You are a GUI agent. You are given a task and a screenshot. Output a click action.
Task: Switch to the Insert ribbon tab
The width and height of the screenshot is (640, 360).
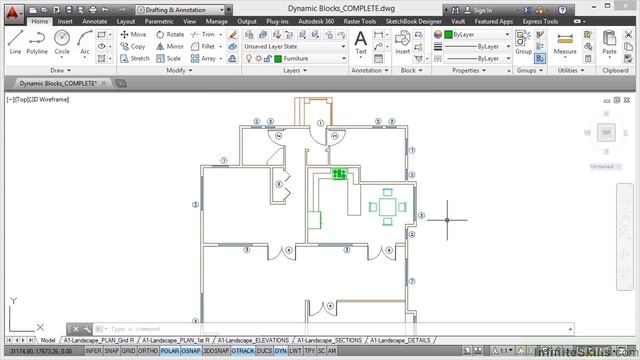pyautogui.click(x=65, y=21)
